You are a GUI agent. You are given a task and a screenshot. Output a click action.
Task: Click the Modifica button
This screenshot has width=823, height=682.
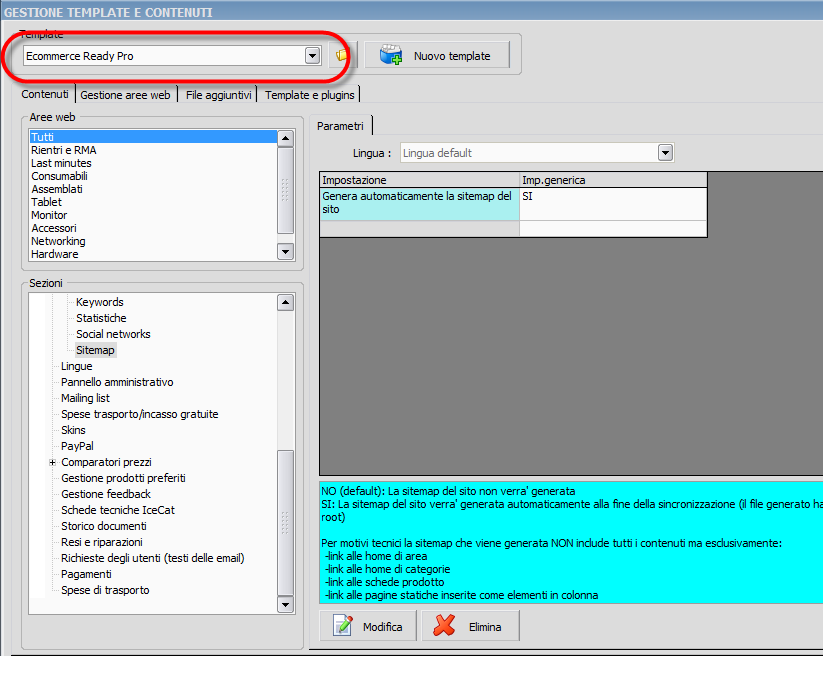368,626
